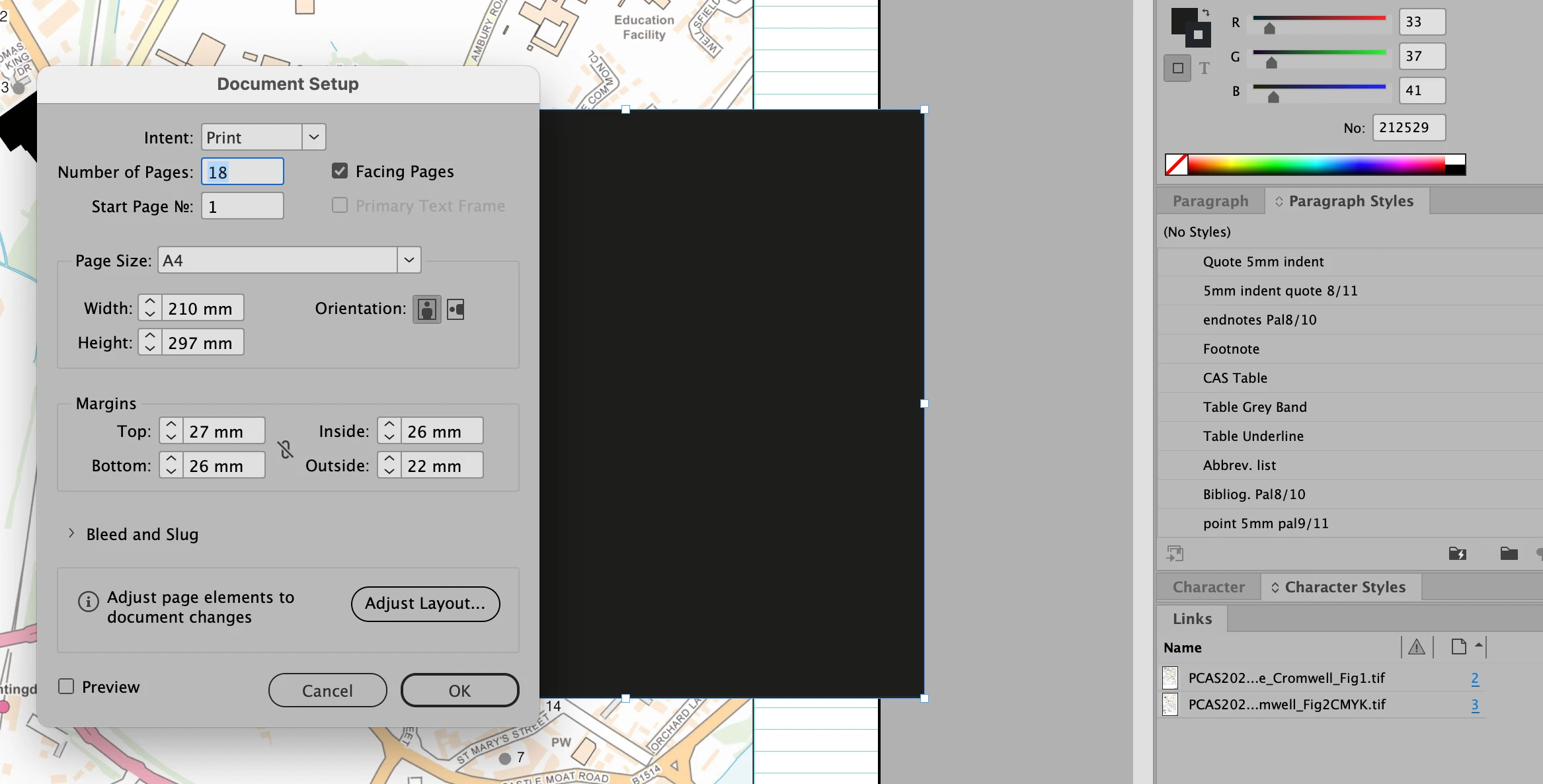Click the swap fill and stroke arrow
Viewport: 1543px width, 784px height.
tap(1206, 12)
